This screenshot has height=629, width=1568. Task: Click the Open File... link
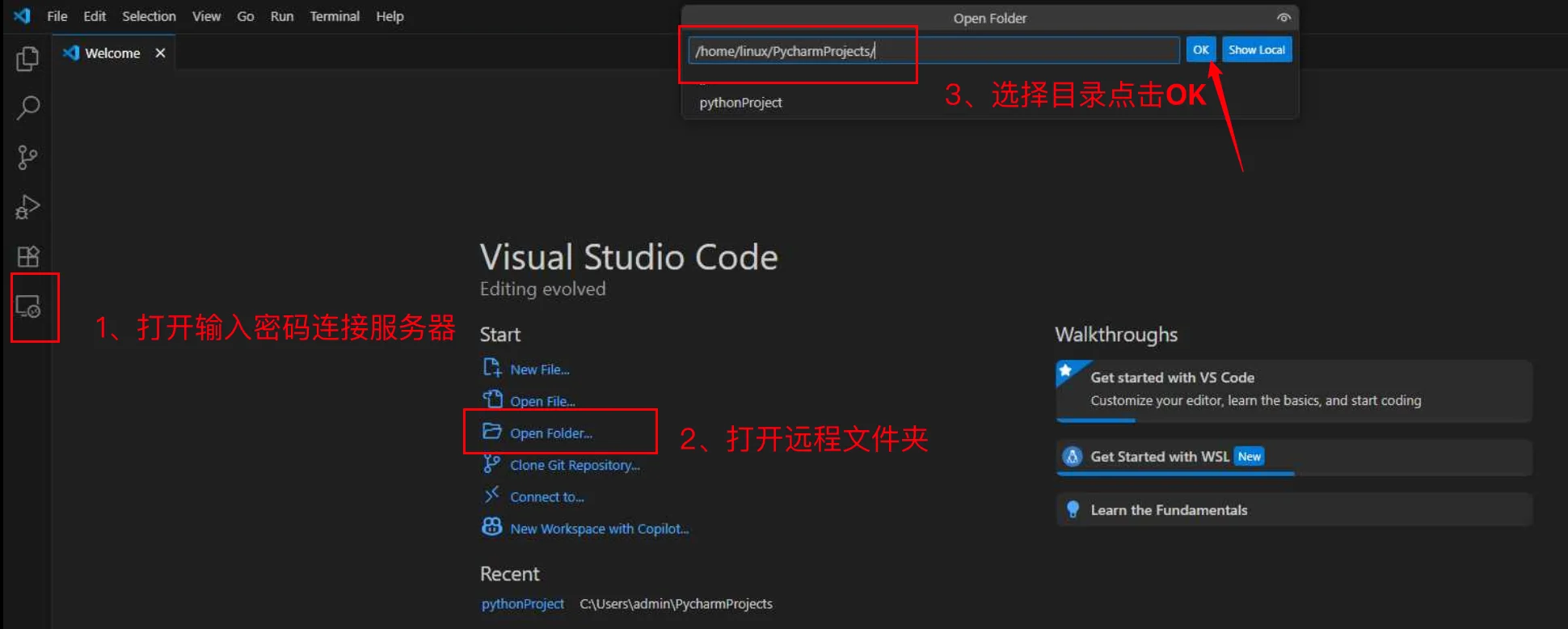(542, 401)
